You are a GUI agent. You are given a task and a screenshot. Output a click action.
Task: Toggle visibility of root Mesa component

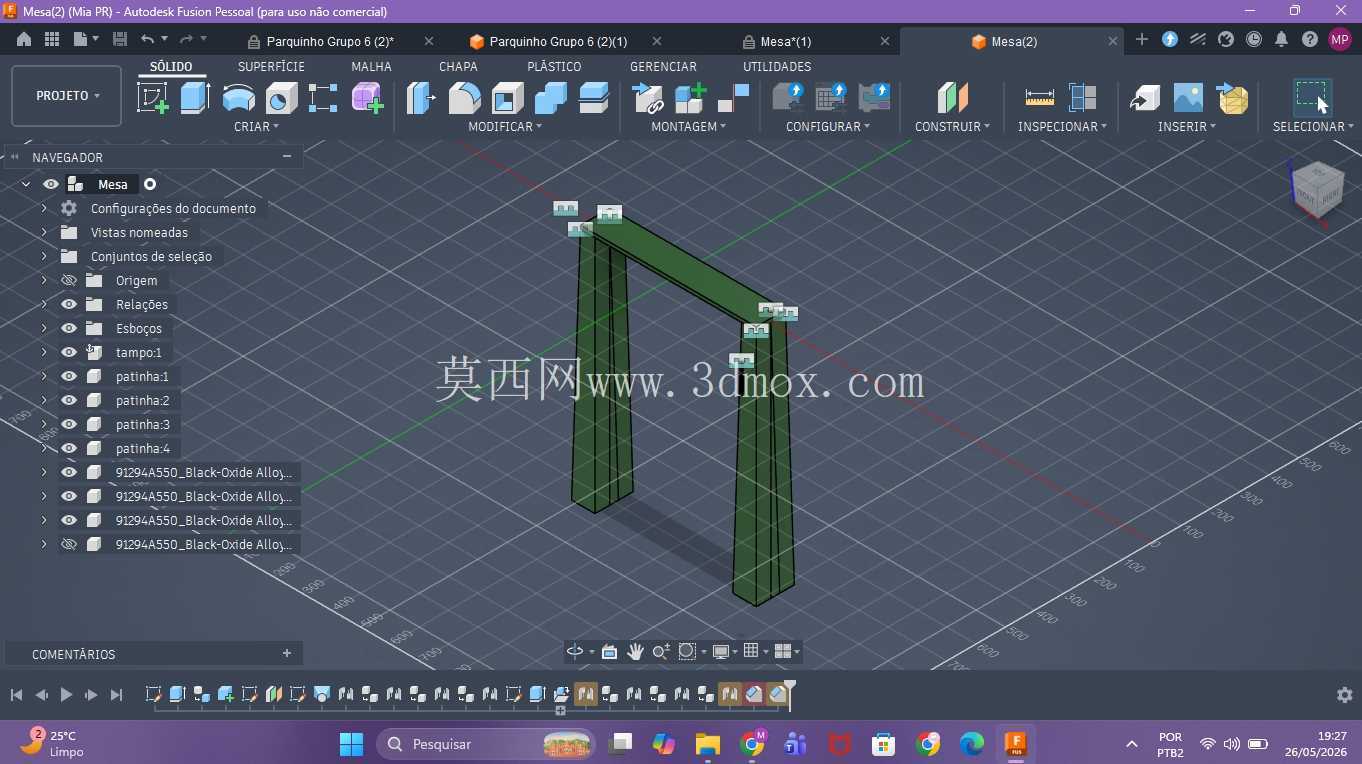[x=51, y=184]
